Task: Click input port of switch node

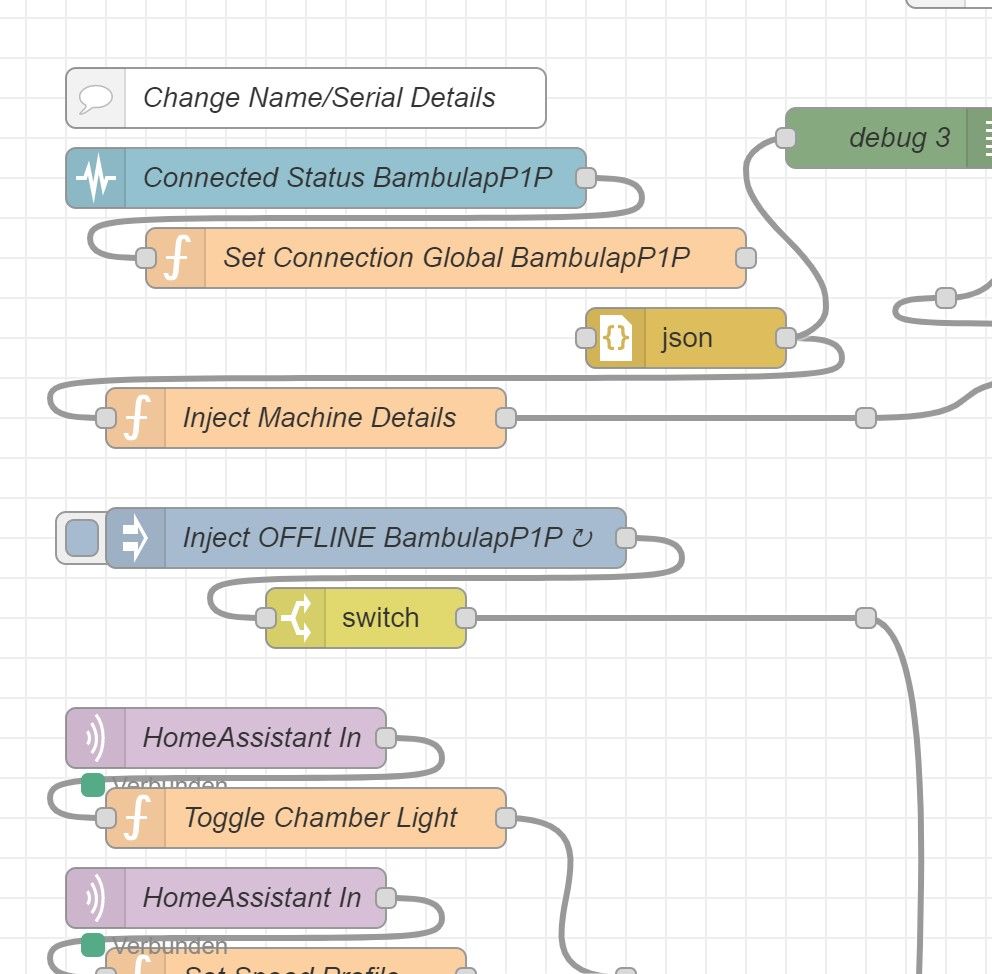Action: tap(266, 618)
